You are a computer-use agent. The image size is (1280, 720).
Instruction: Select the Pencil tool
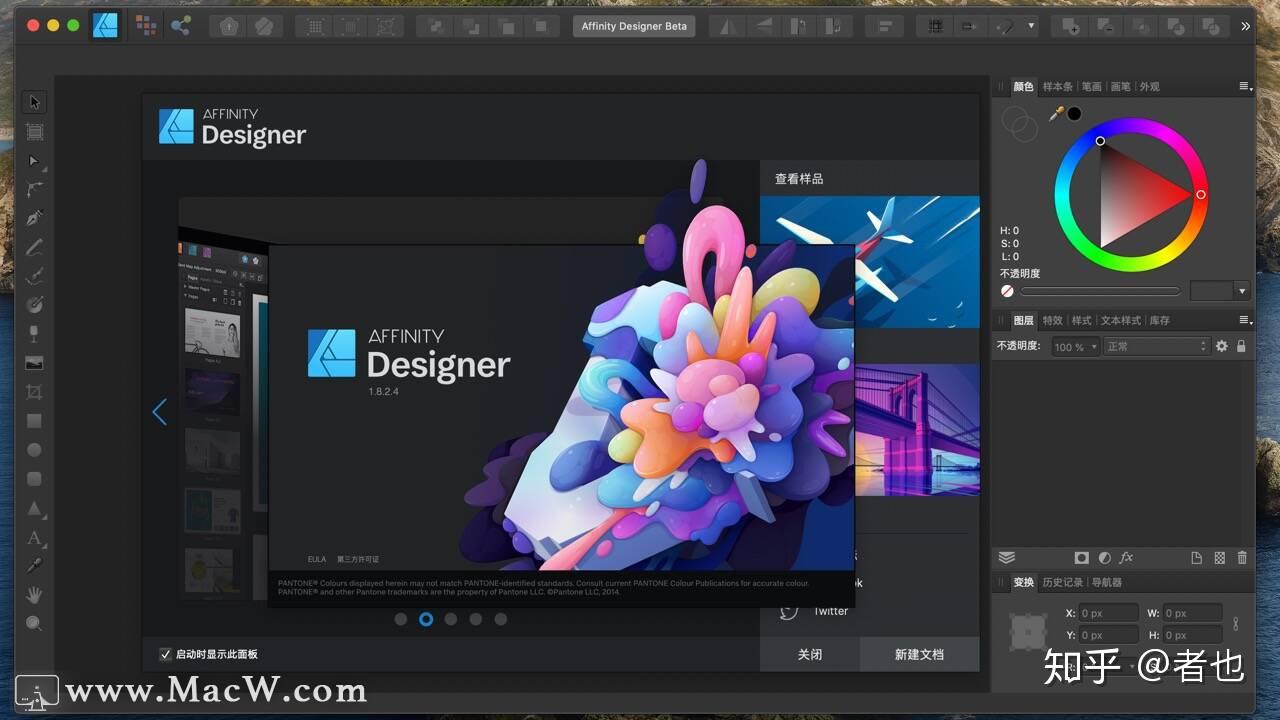(x=35, y=247)
